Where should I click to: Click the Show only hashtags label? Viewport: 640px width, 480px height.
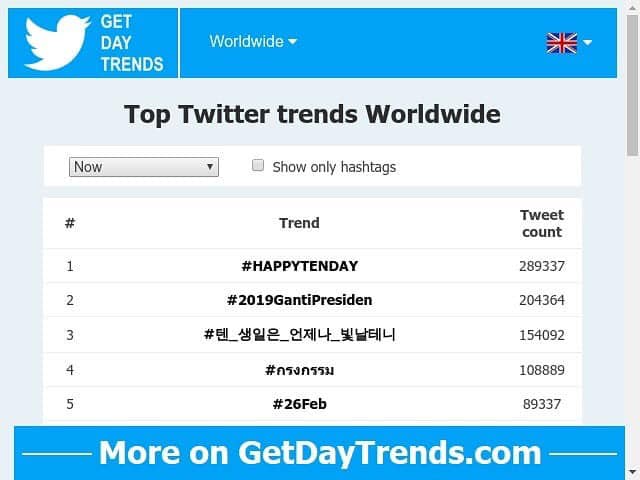pos(334,167)
